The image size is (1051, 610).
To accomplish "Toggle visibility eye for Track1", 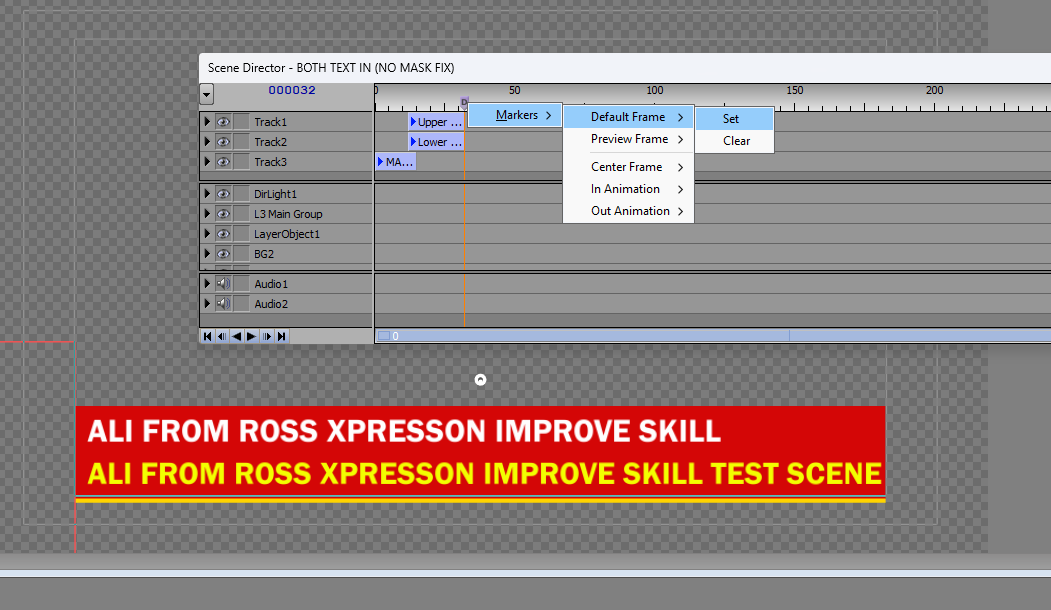I will [x=223, y=122].
